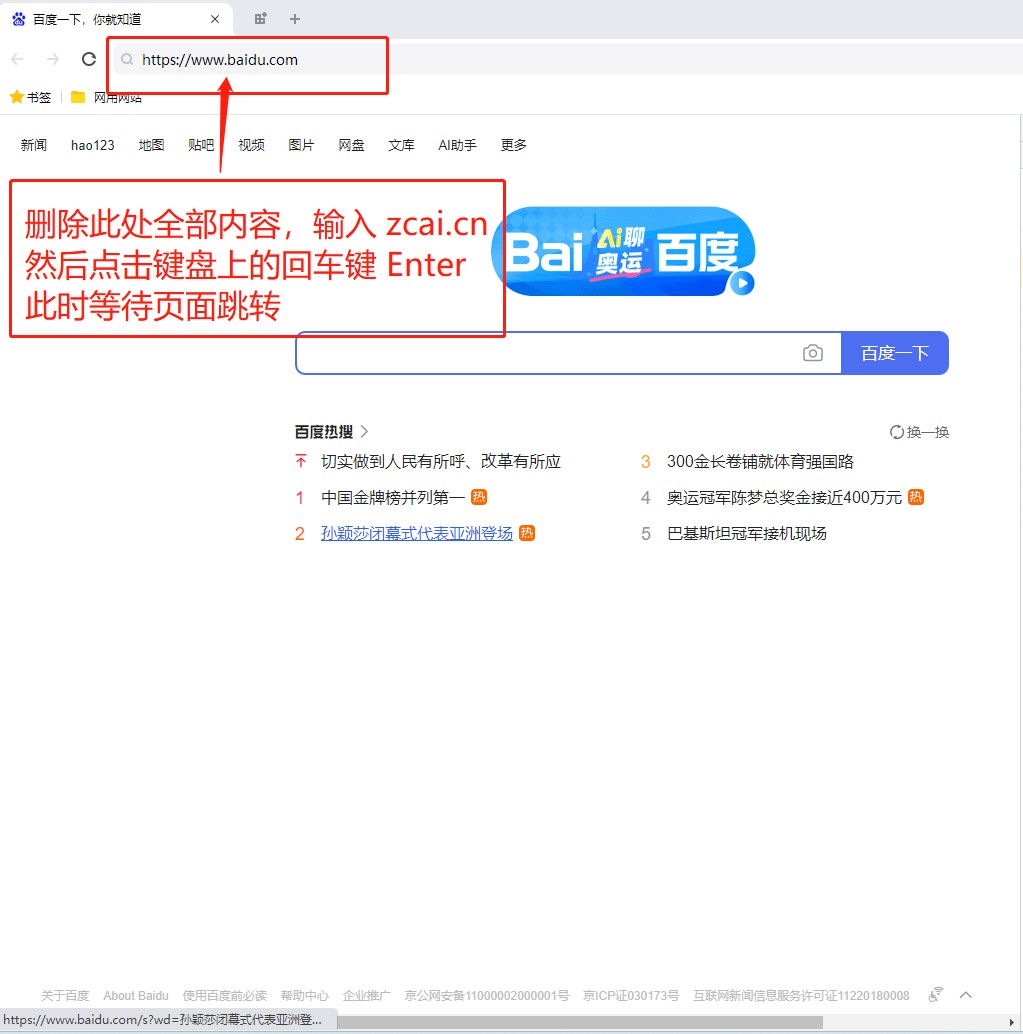Close the Baidu browser tab
Screen dimensions: 1023x1034
tap(215, 19)
